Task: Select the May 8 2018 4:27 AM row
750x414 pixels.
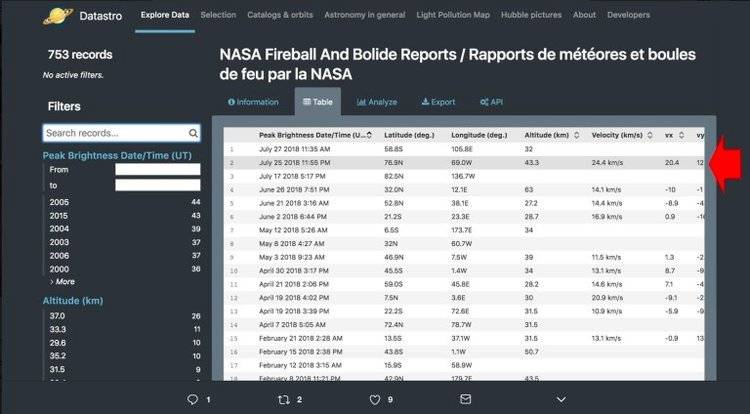Action: click(463, 244)
